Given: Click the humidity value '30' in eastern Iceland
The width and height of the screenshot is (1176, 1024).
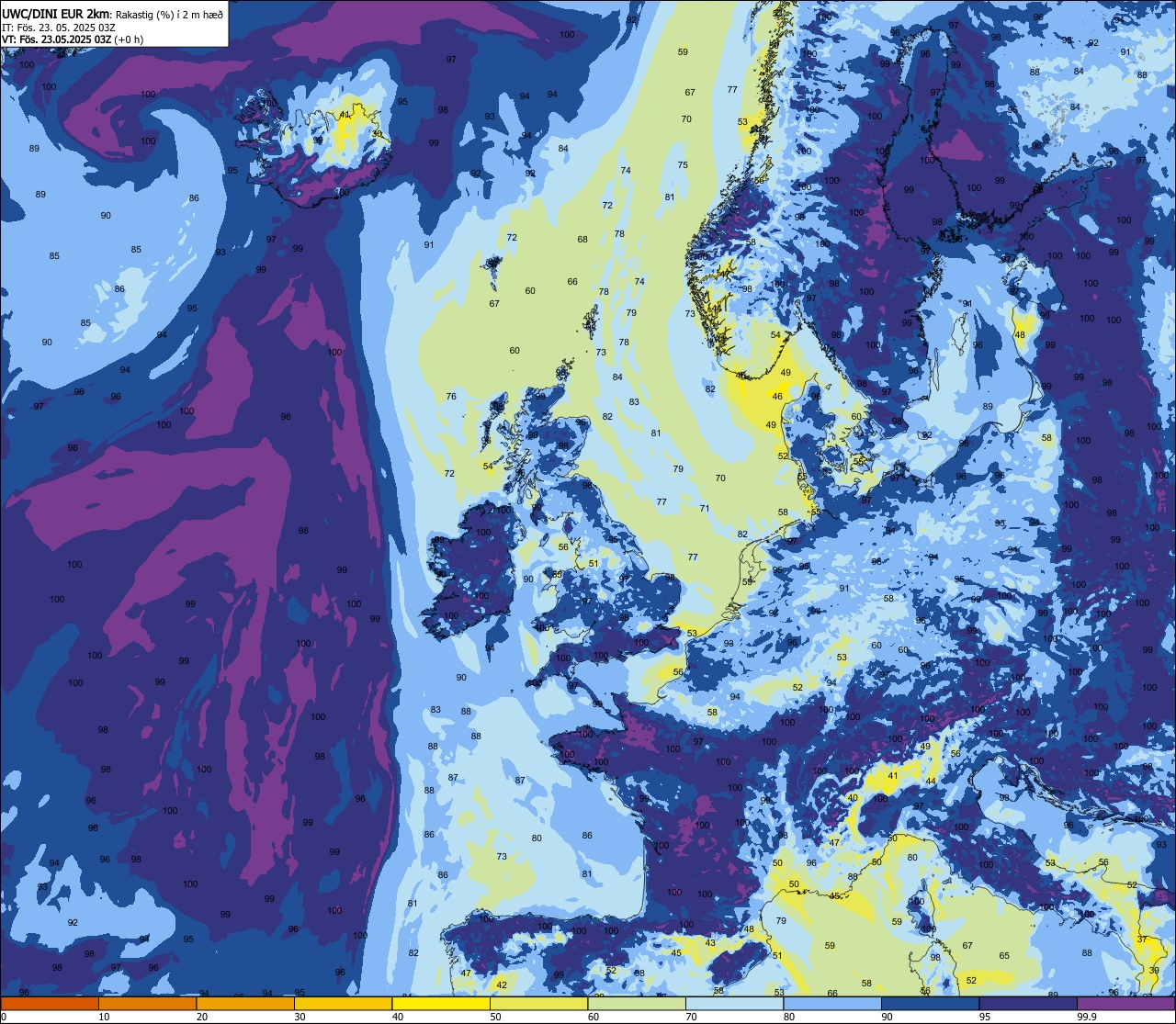Looking at the screenshot, I should pos(377,134).
